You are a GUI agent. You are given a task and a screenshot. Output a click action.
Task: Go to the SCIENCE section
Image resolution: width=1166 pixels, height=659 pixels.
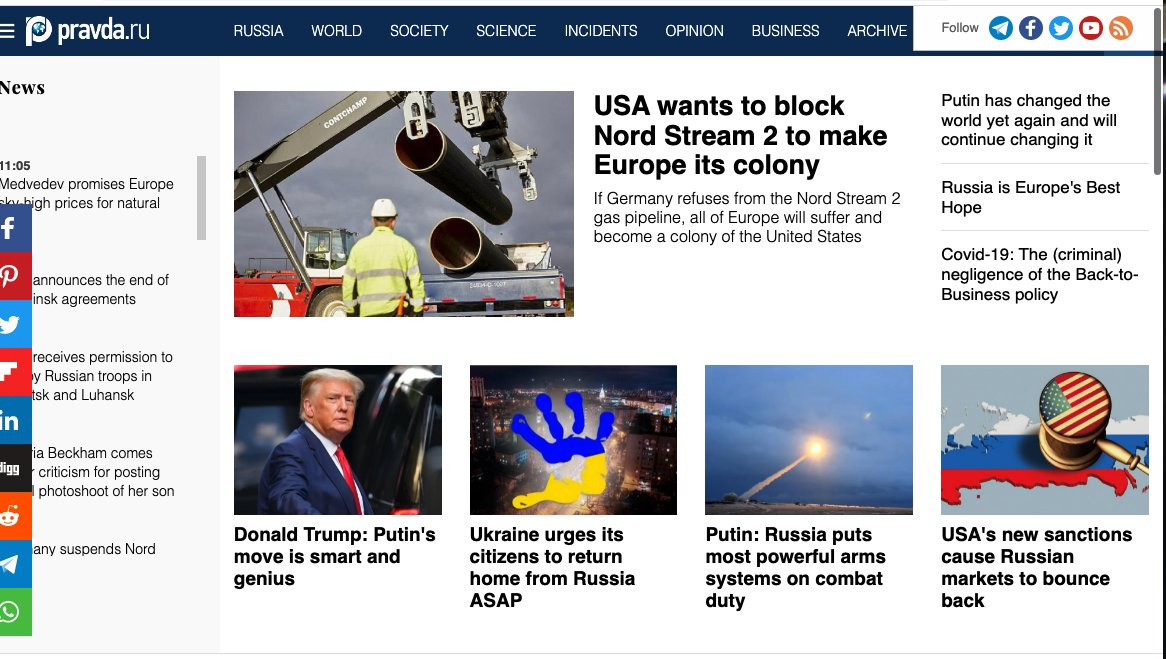[x=506, y=30]
